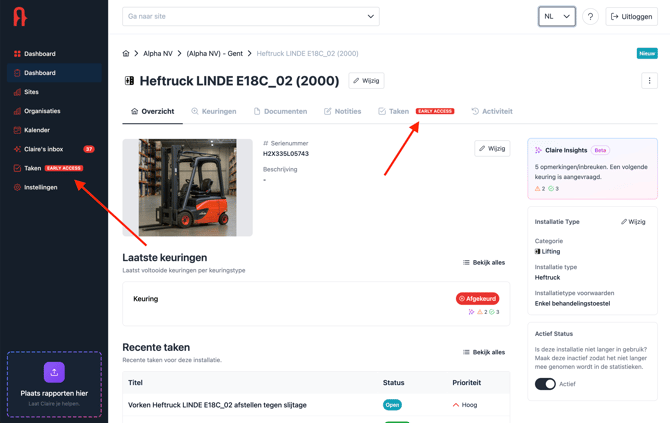Click the 37 inbox badge
The image size is (670, 423).
point(89,149)
